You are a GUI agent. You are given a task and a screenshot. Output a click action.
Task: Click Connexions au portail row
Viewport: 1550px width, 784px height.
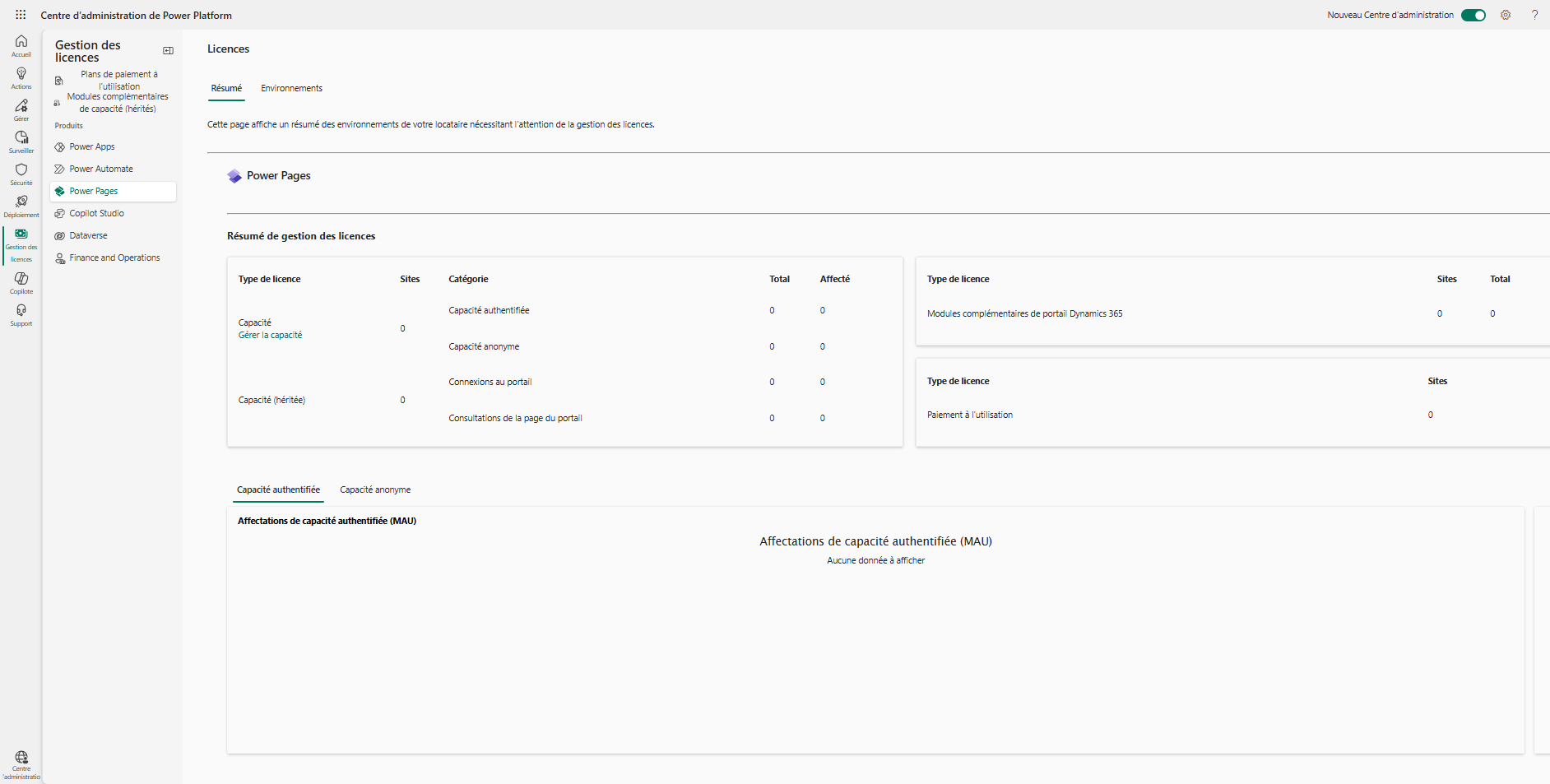[x=490, y=382]
